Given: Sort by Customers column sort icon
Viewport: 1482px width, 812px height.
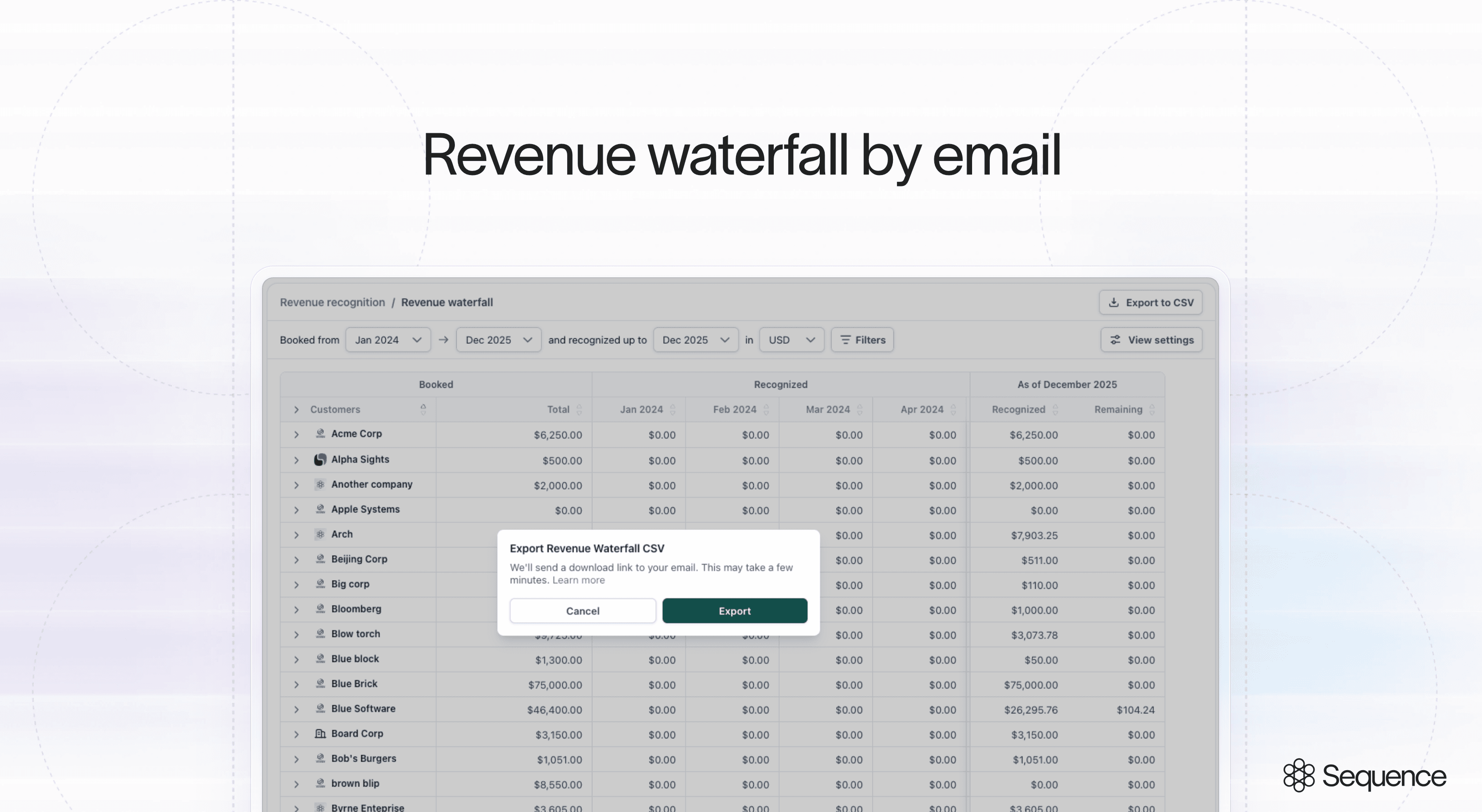Looking at the screenshot, I should point(423,409).
